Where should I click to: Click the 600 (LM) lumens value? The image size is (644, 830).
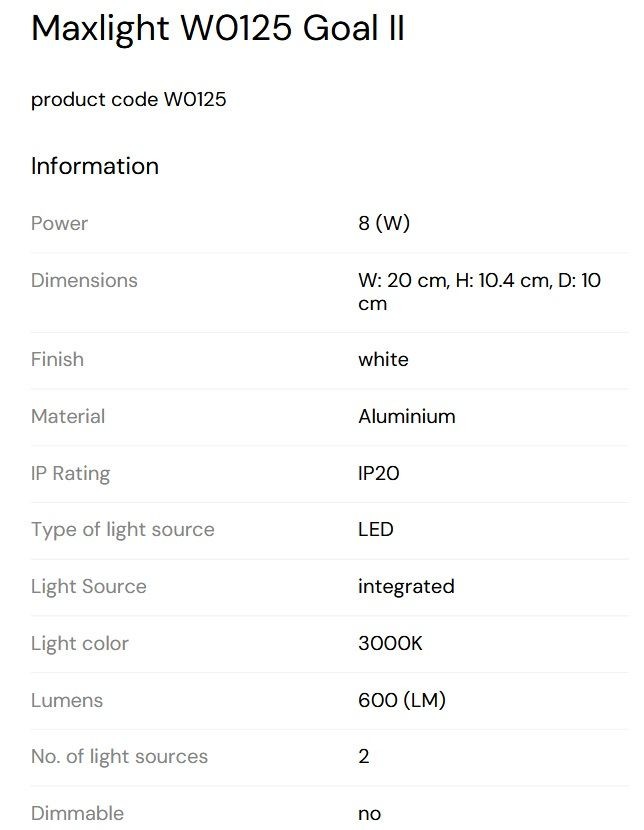click(402, 700)
